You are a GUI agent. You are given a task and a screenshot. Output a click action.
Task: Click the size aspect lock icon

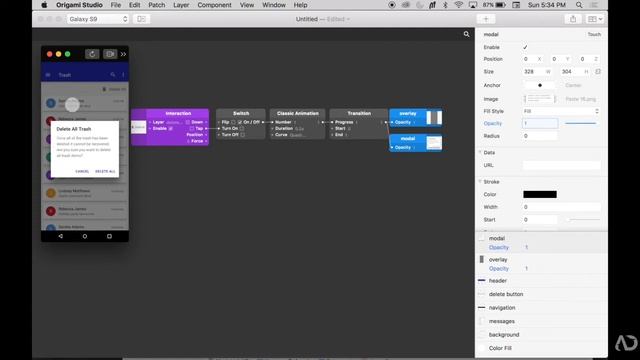coord(598,71)
